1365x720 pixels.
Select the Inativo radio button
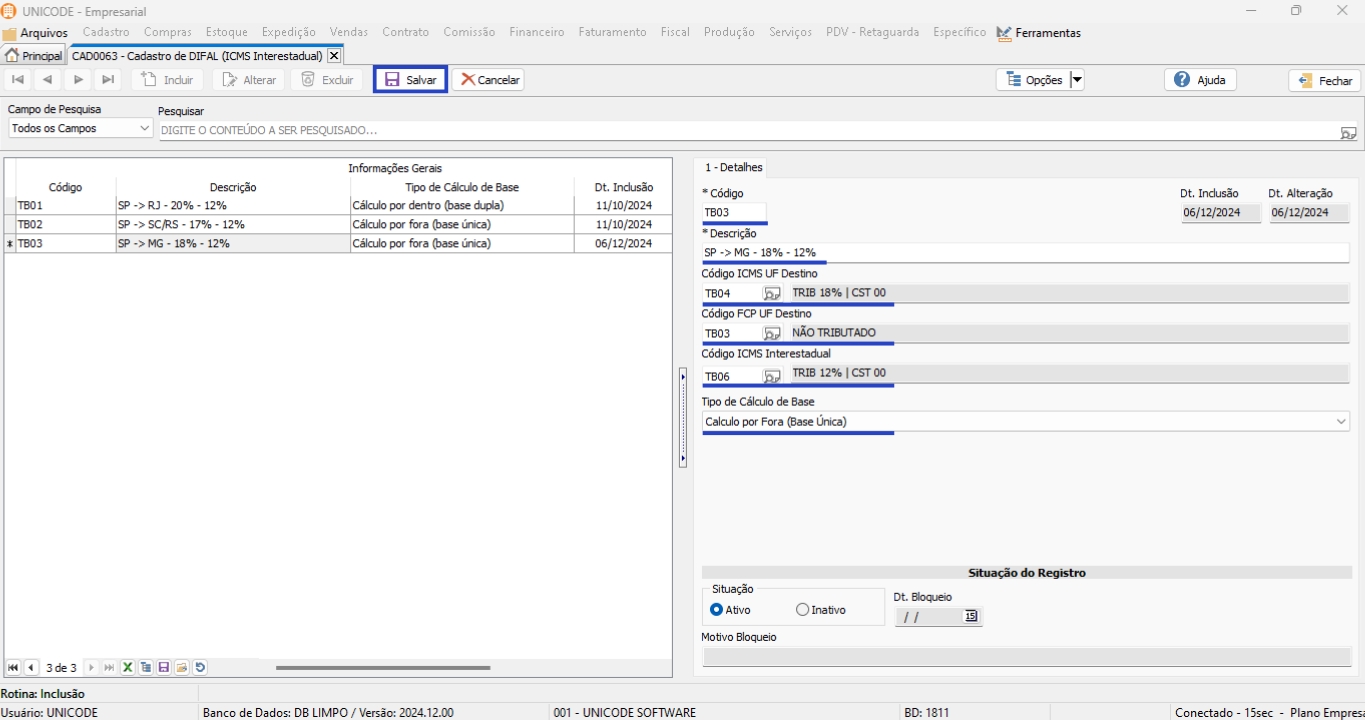pos(803,610)
